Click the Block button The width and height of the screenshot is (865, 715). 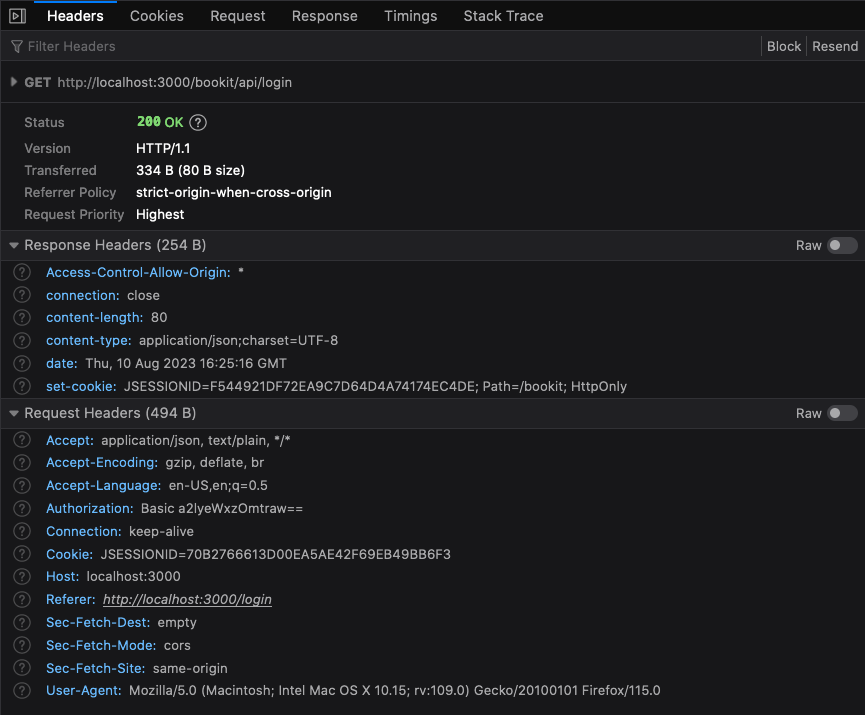[784, 46]
